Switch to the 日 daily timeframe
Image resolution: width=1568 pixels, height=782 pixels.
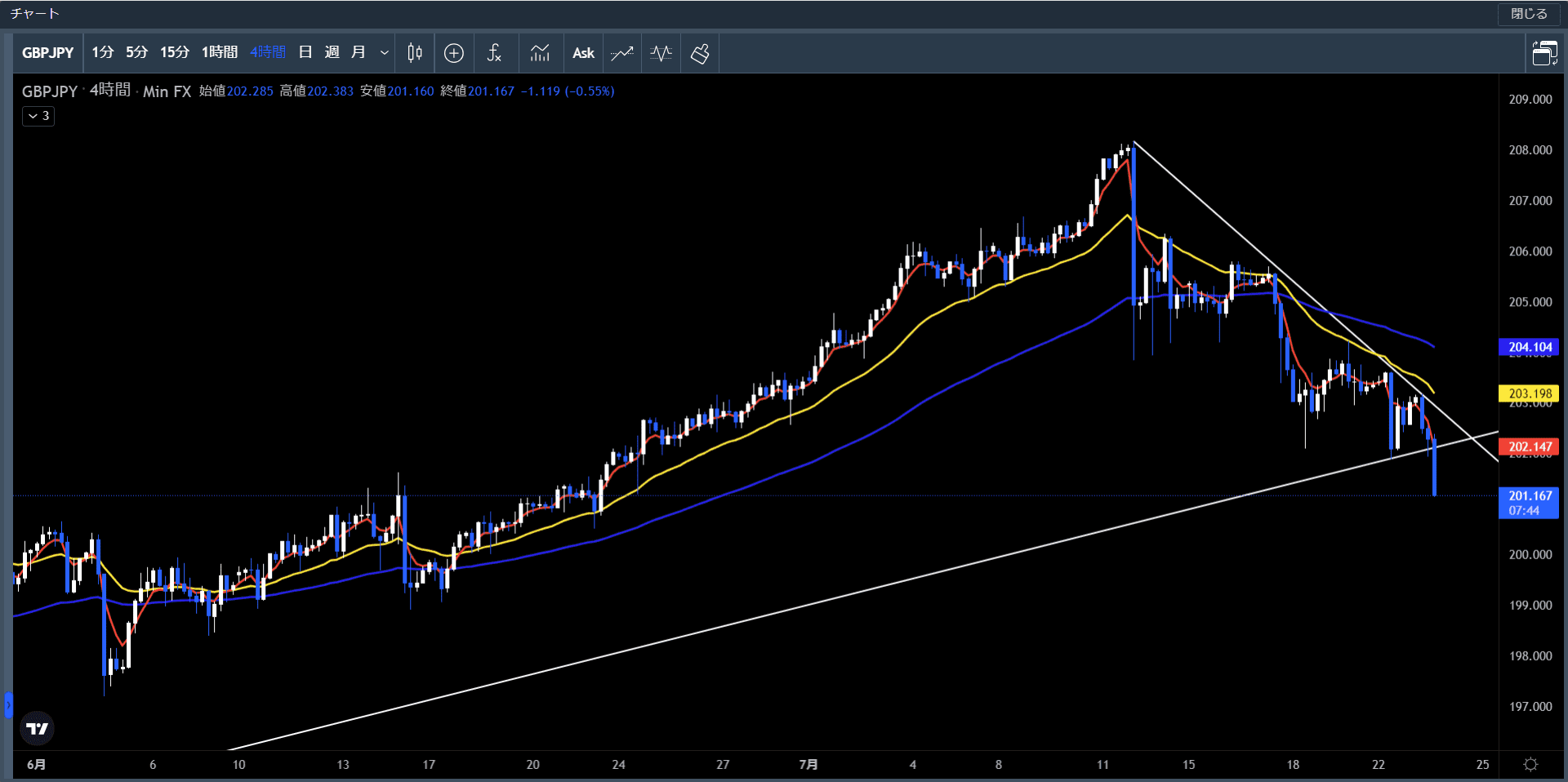point(305,52)
